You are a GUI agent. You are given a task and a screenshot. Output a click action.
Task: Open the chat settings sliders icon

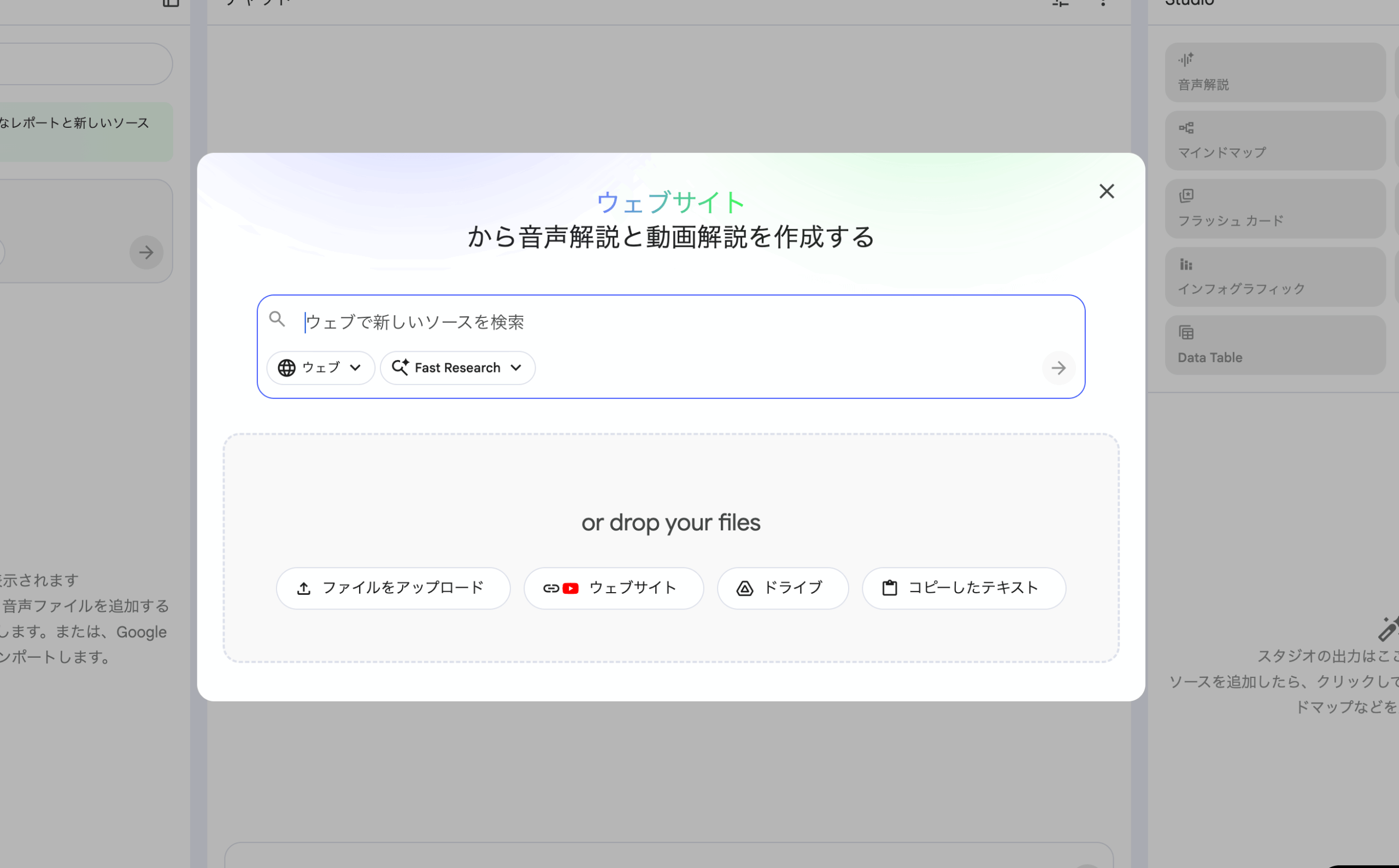[x=1060, y=3]
